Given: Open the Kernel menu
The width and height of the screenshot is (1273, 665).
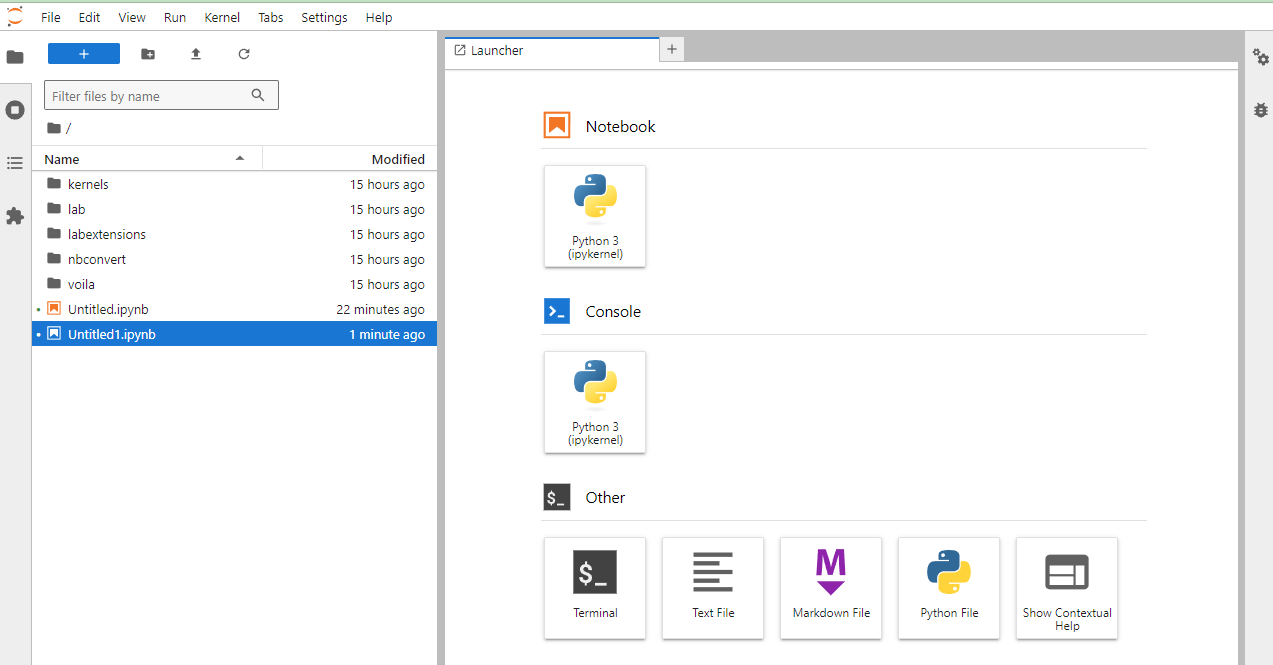Looking at the screenshot, I should (222, 17).
